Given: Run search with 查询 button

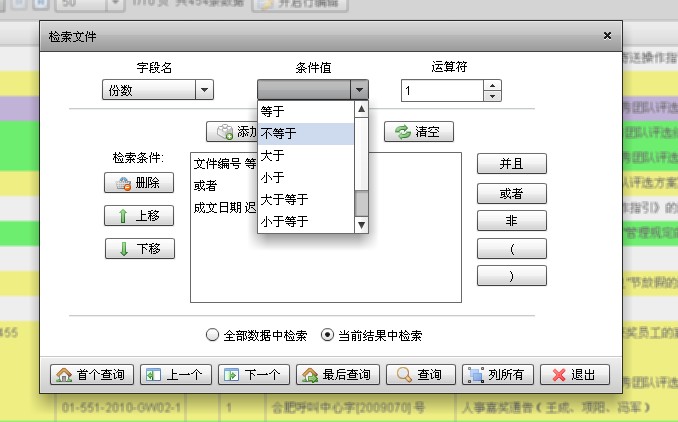Looking at the screenshot, I should click(x=421, y=374).
